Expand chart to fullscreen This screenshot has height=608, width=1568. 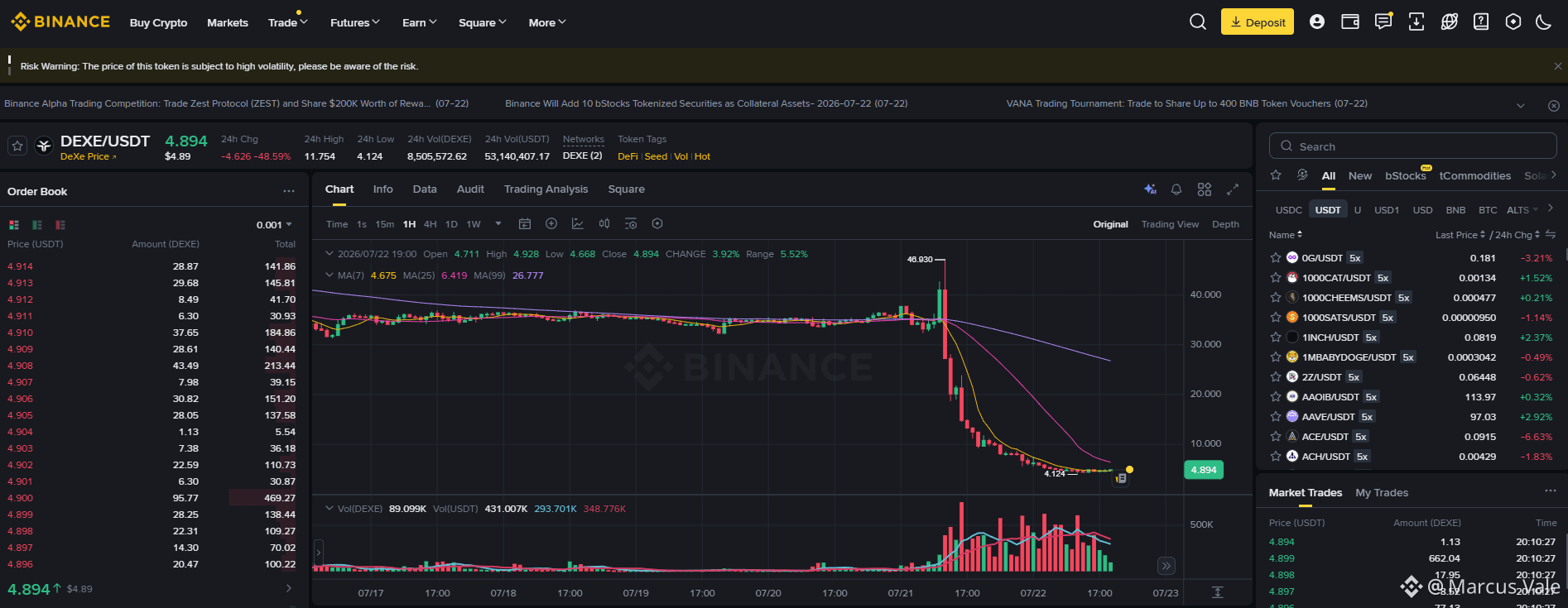[1233, 189]
